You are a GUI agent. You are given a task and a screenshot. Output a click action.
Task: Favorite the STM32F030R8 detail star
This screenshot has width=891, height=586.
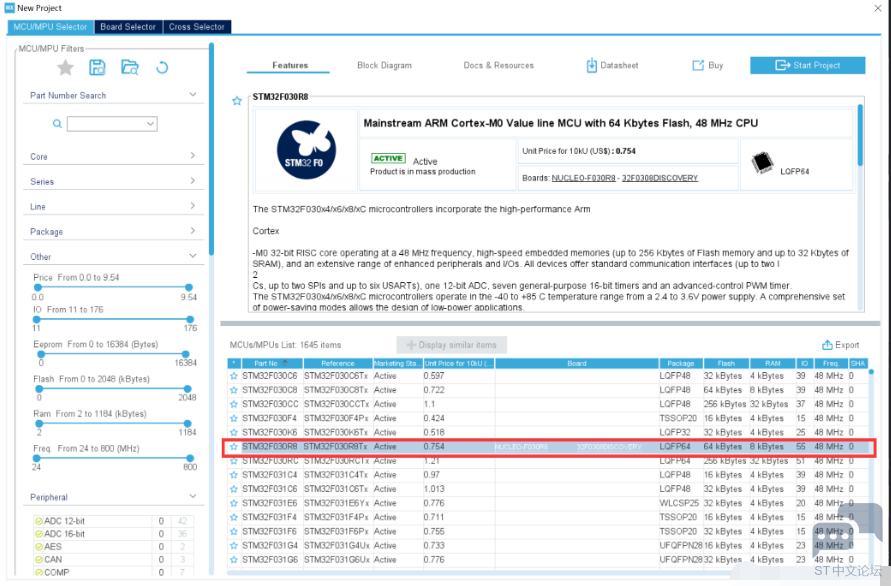[237, 101]
